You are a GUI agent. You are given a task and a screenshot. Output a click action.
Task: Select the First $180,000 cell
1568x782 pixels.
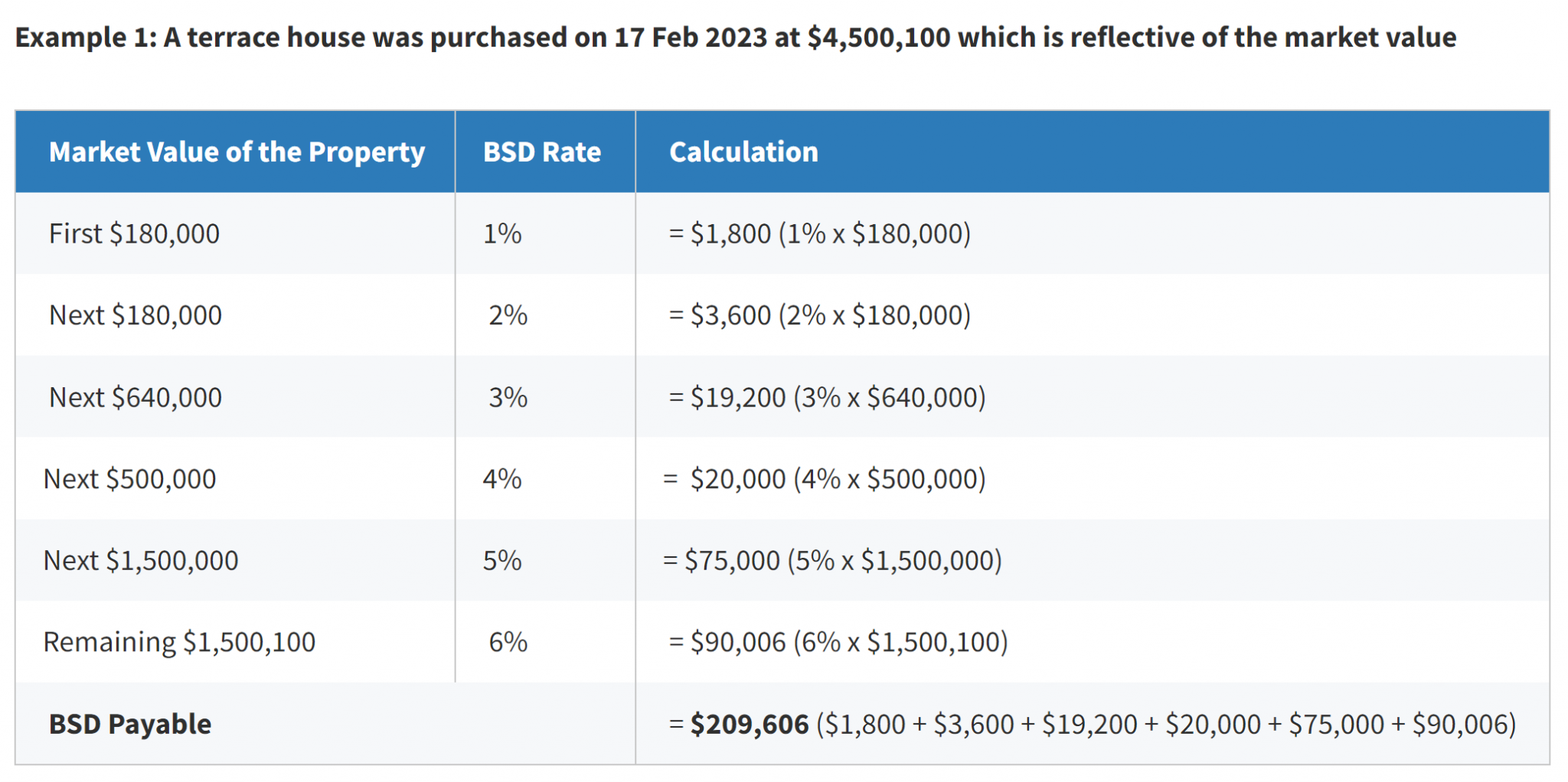[x=134, y=234]
